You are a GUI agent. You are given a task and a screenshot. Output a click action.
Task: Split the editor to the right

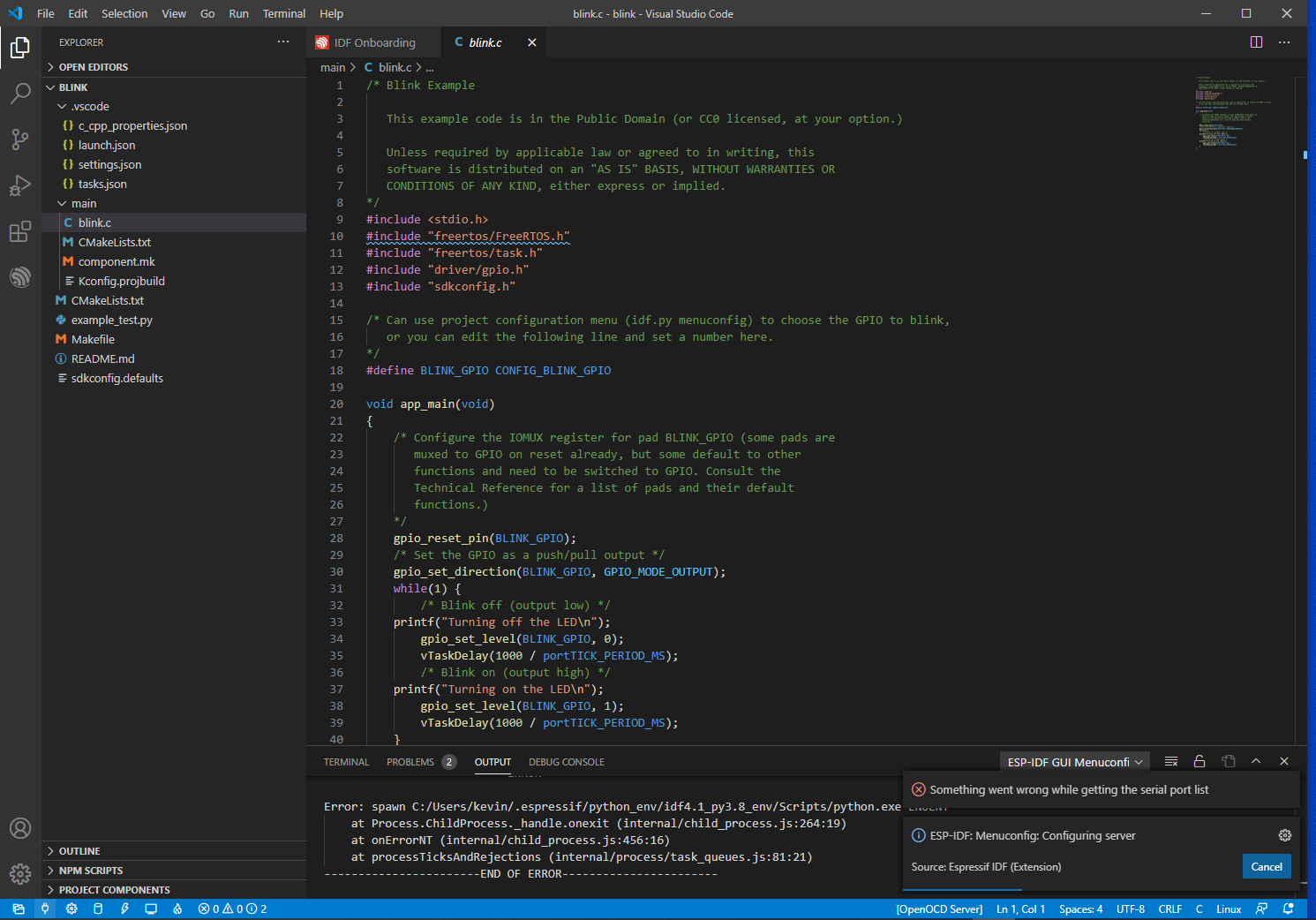(x=1256, y=42)
